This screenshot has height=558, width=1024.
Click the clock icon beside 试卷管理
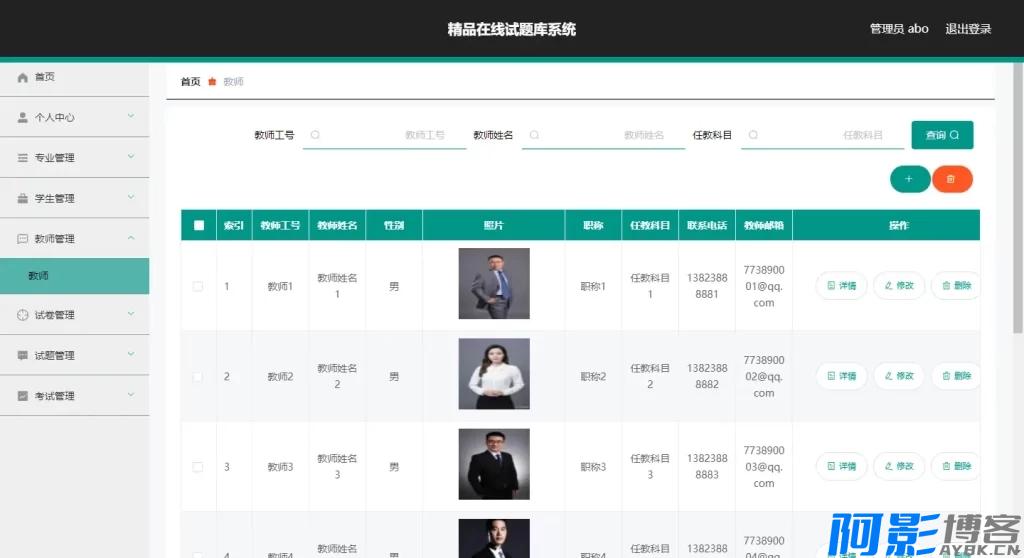[23, 315]
